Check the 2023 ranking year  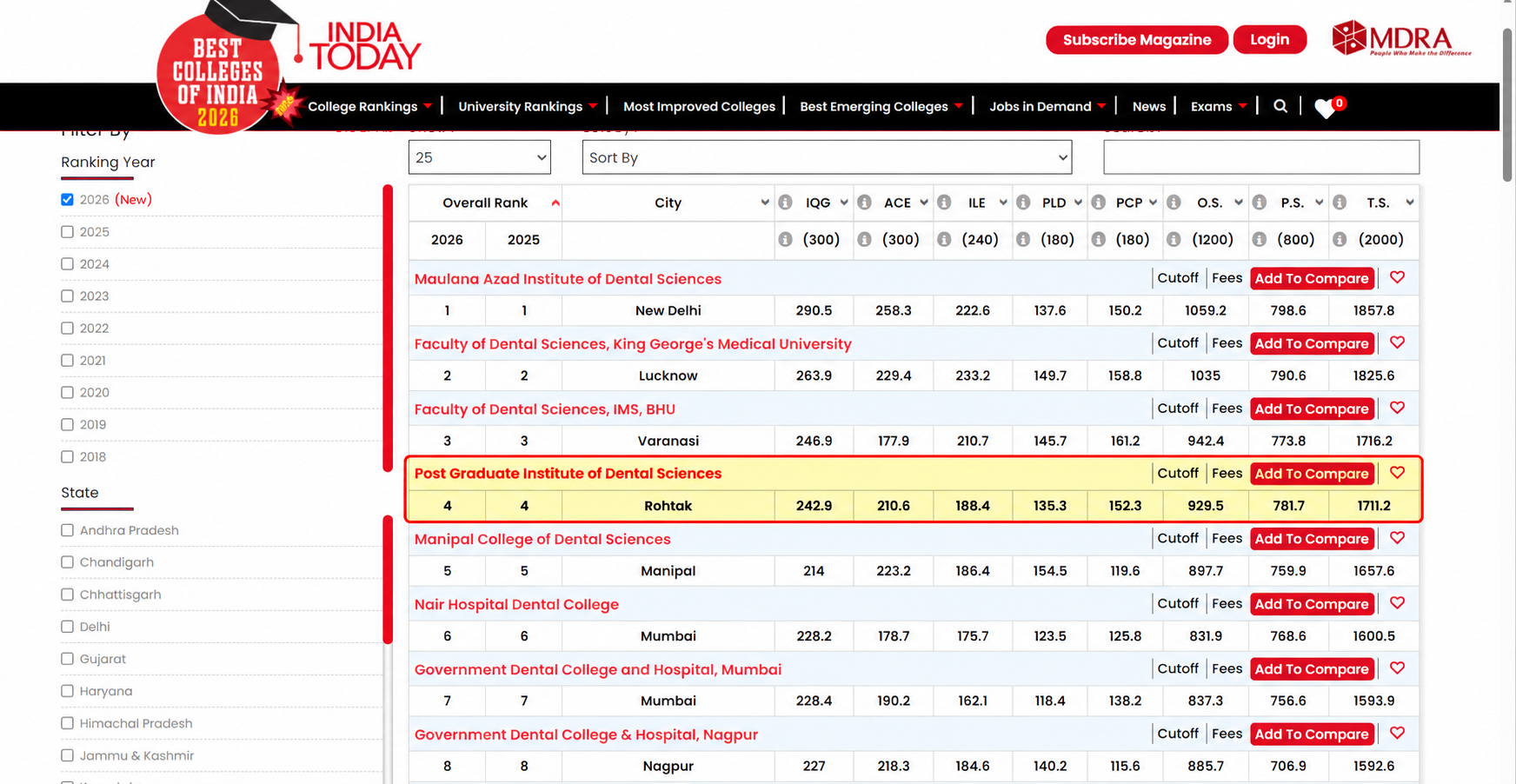click(x=67, y=296)
